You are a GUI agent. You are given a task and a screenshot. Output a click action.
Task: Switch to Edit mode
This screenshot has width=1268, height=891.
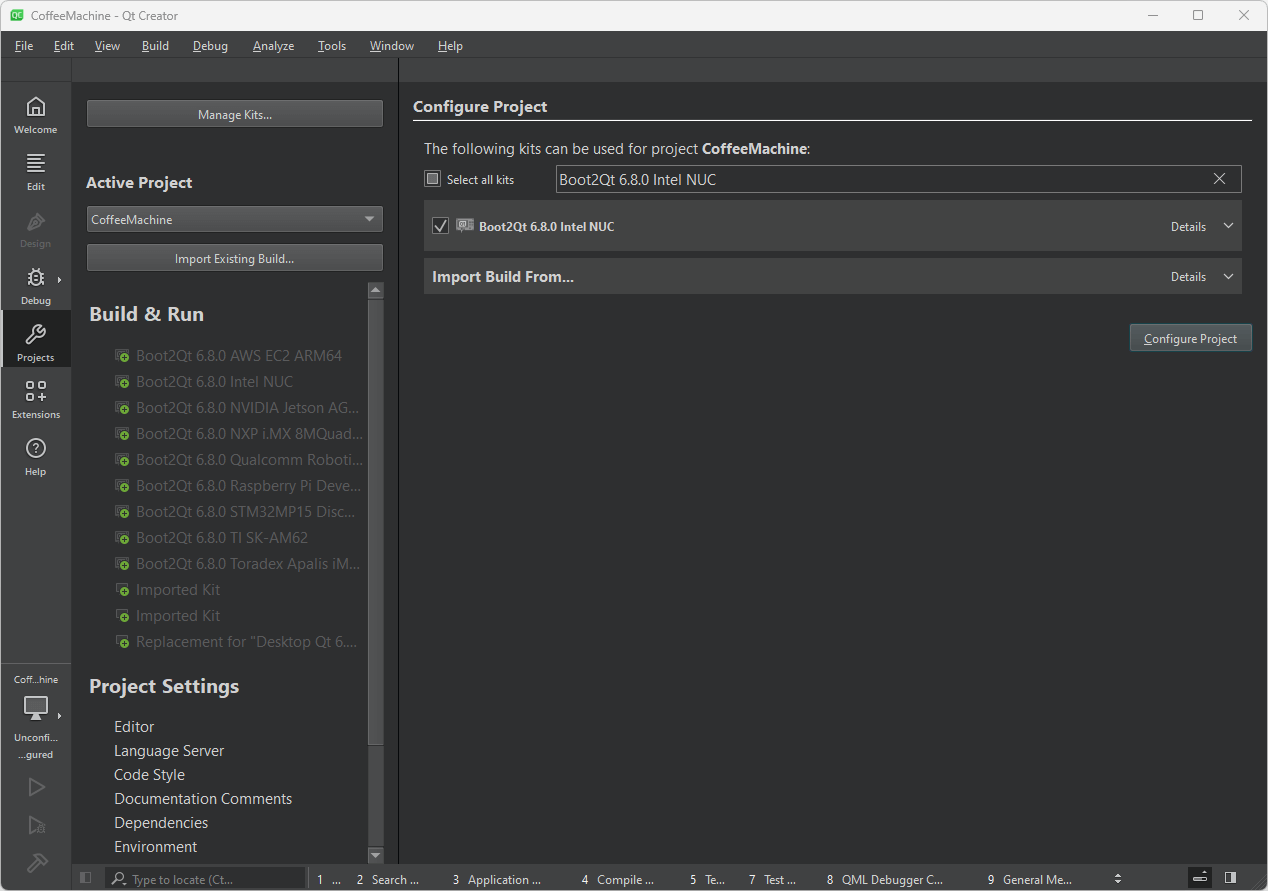35,172
